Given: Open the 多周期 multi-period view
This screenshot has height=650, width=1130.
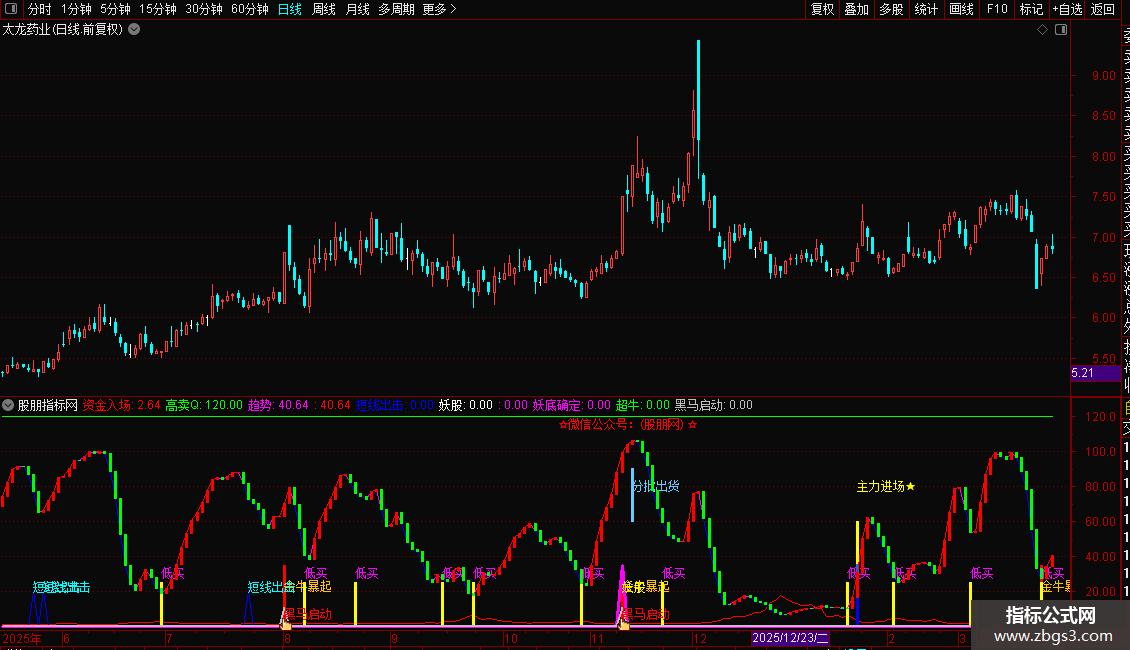Looking at the screenshot, I should coord(396,9).
